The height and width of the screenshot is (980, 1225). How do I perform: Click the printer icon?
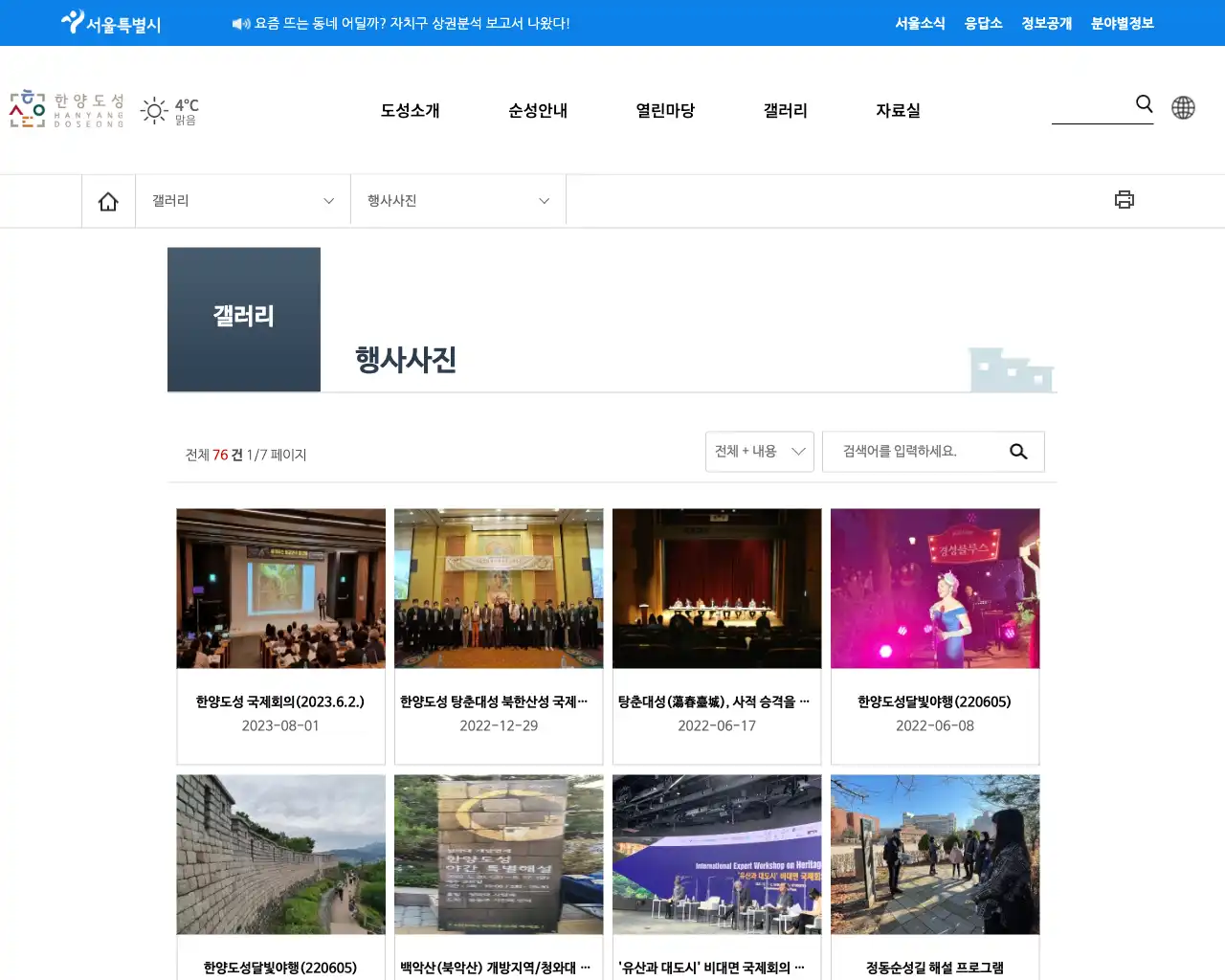(x=1125, y=199)
